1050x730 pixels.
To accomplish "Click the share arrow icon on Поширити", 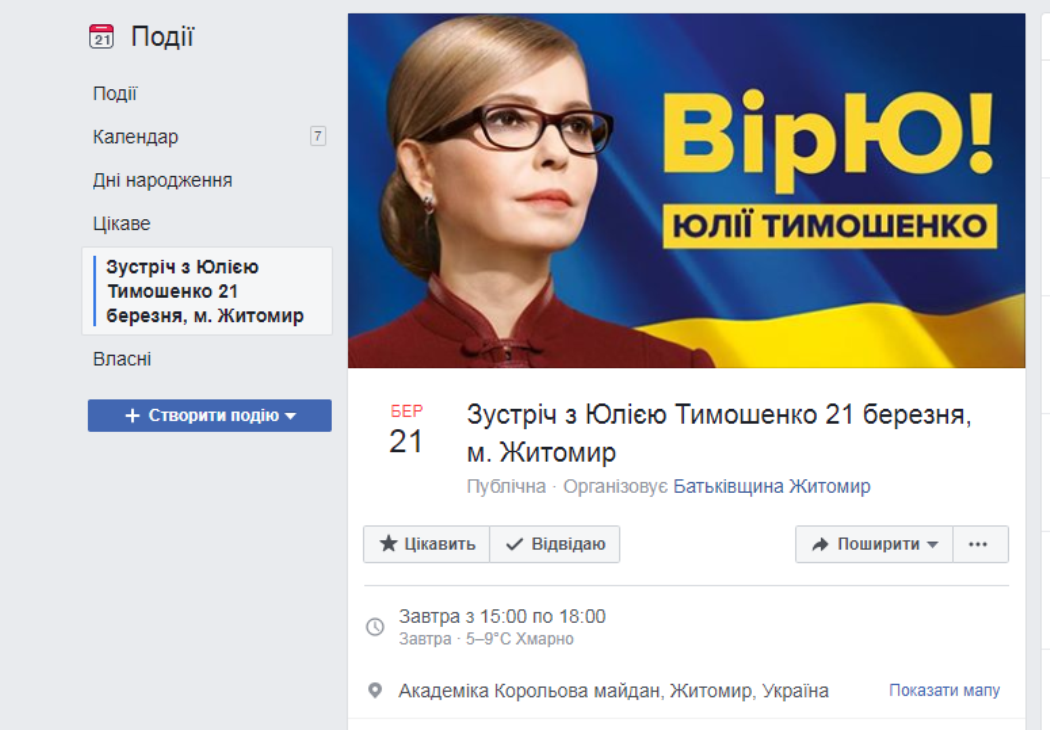I will point(820,544).
